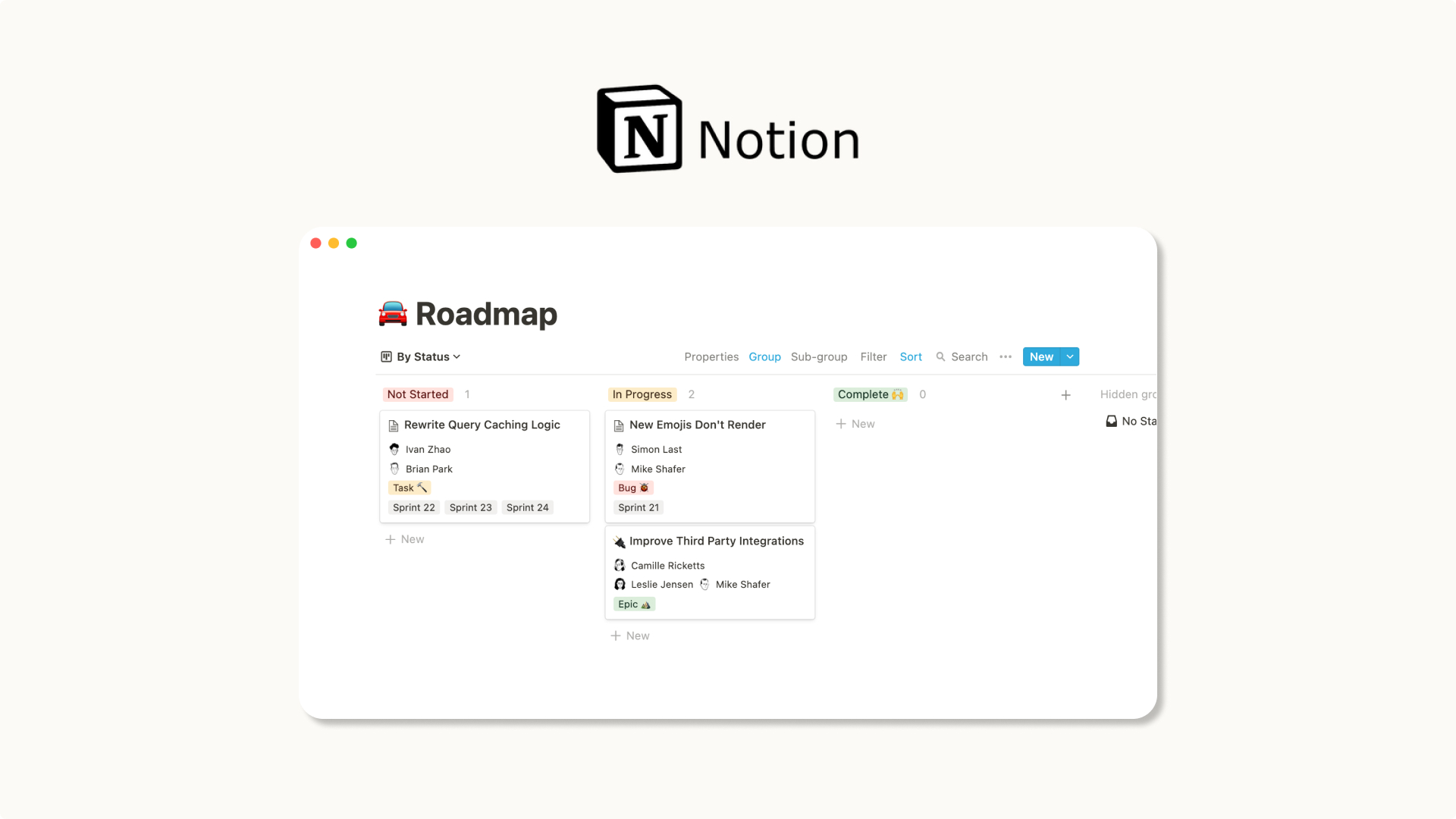Open the Improve Third Party Integrations card

[x=710, y=573]
